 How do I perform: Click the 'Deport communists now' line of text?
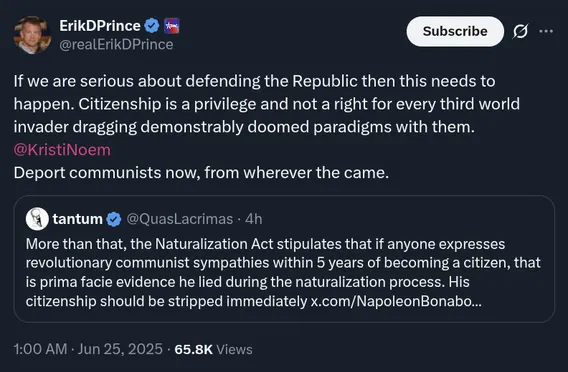(x=201, y=173)
